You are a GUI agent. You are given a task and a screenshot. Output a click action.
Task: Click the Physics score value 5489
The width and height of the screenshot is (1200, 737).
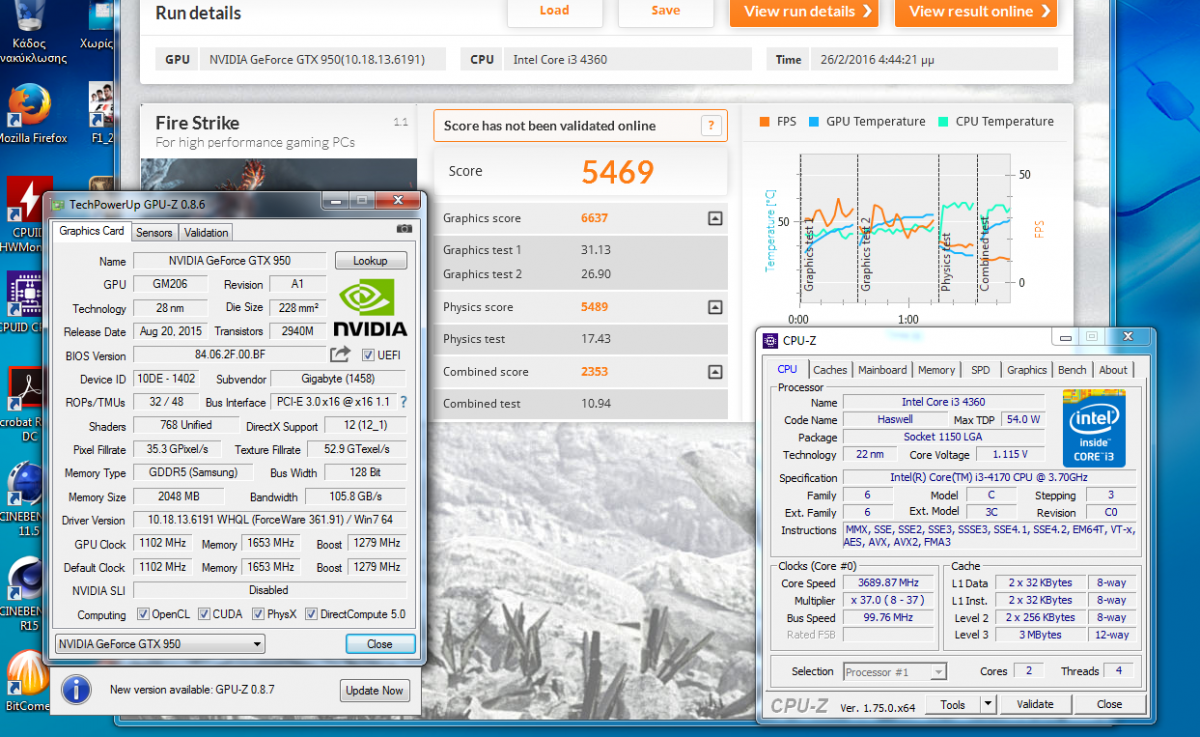click(594, 307)
